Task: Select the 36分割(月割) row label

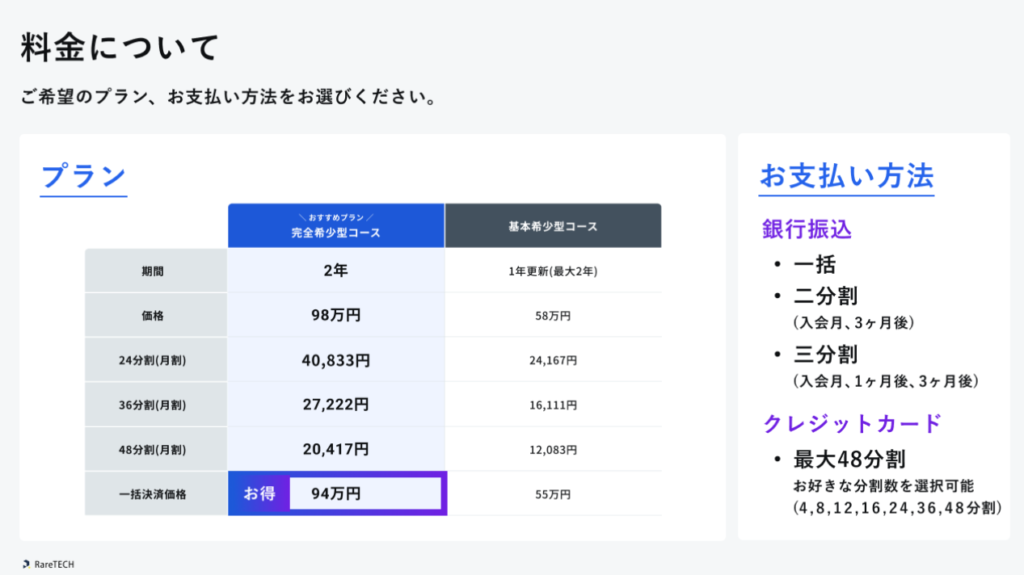Action: pyautogui.click(x=156, y=405)
